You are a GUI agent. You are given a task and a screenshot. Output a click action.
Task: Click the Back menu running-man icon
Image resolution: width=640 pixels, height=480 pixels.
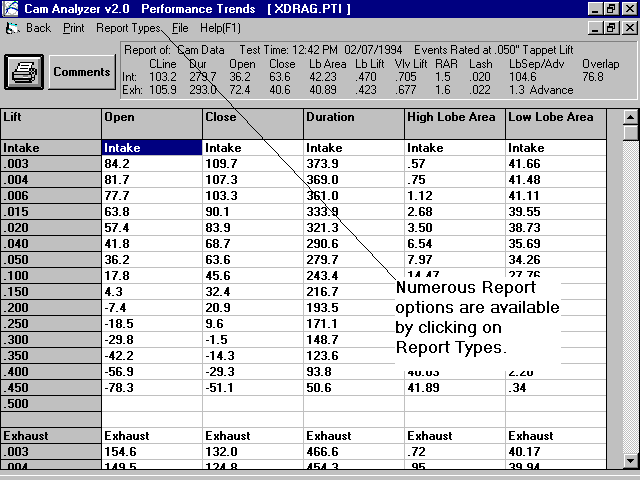click(13, 28)
